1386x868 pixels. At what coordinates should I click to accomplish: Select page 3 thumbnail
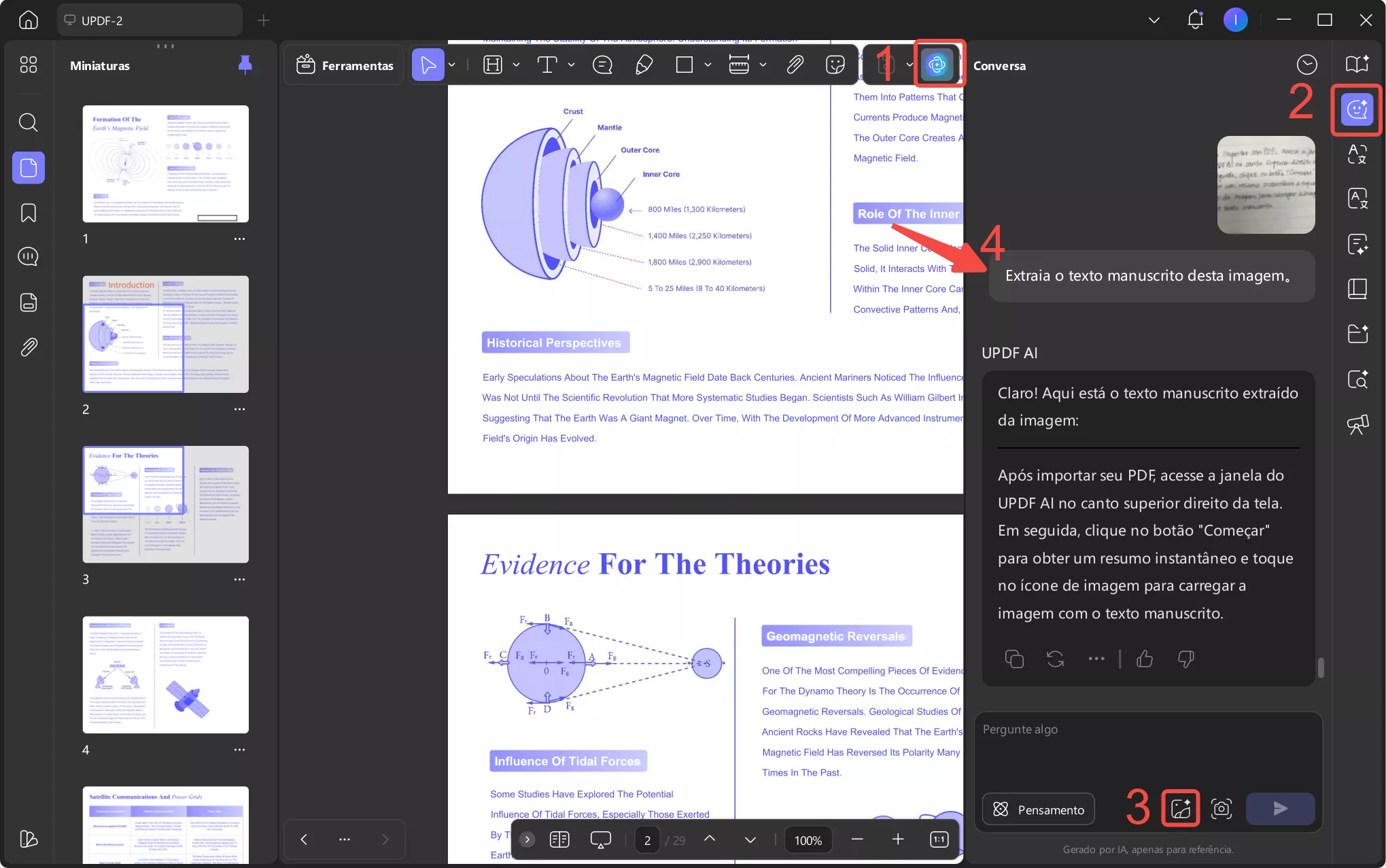[x=165, y=504]
